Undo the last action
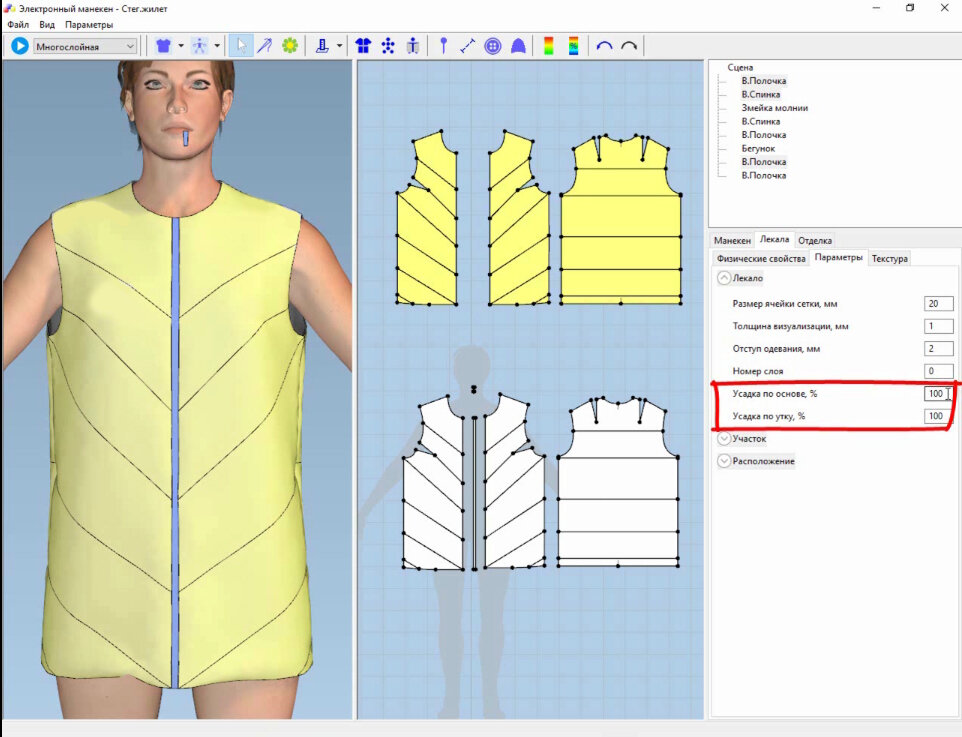Screen dimensions: 962x737 (x=604, y=46)
